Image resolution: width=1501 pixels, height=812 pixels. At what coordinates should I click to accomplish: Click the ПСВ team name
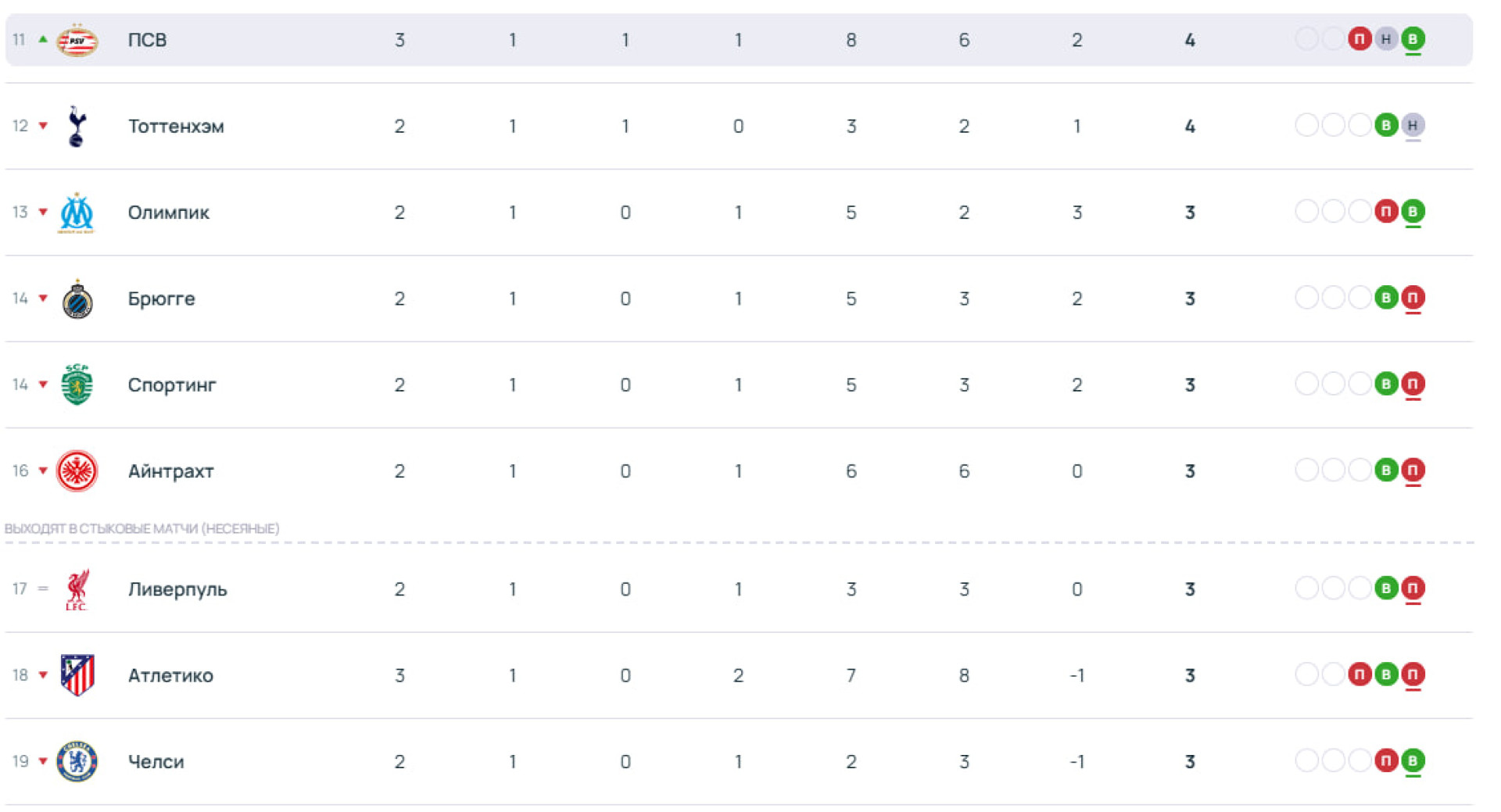pos(147,40)
